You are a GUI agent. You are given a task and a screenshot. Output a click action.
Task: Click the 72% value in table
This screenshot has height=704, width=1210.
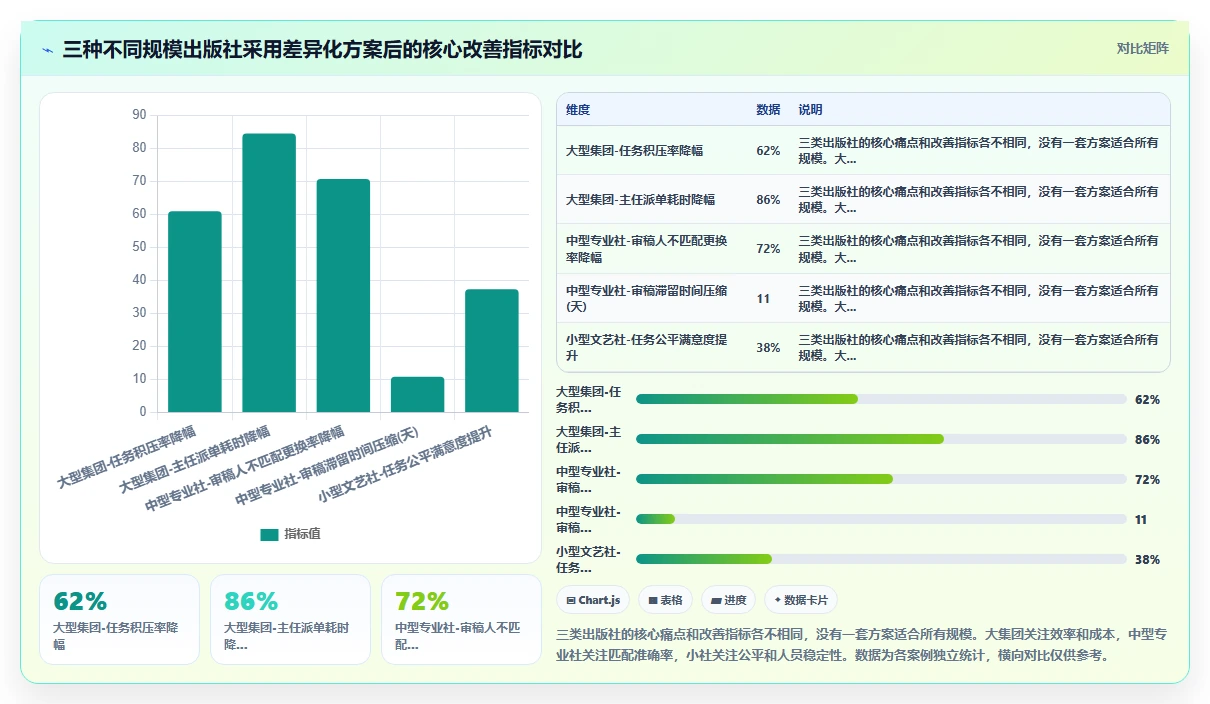pyautogui.click(x=768, y=249)
